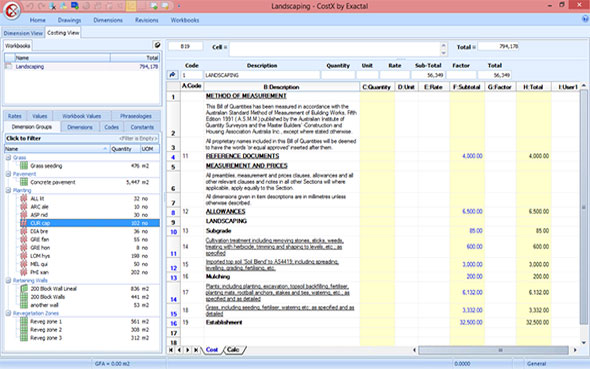Viewport: 590px width, 369px height.
Task: Select row header number 10
Action: (173, 232)
